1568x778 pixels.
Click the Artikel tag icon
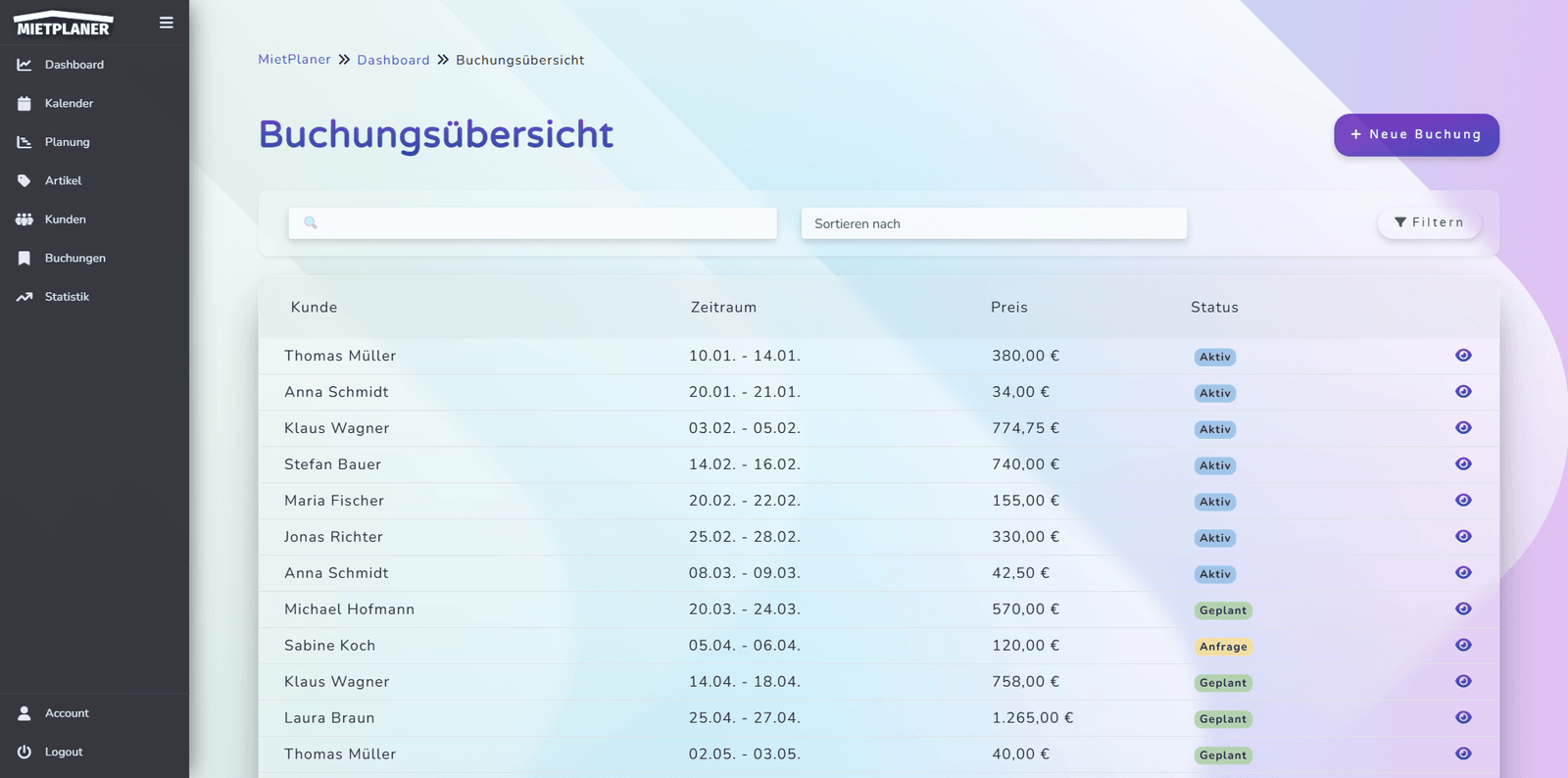point(24,180)
